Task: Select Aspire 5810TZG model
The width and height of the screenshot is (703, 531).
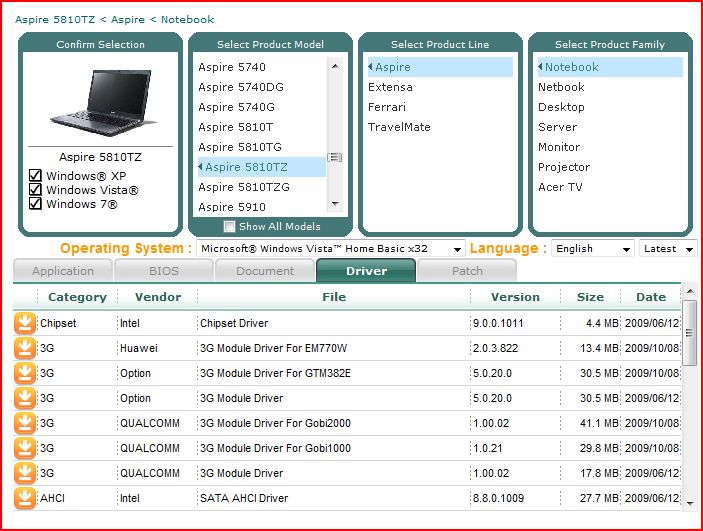Action: click(262, 187)
